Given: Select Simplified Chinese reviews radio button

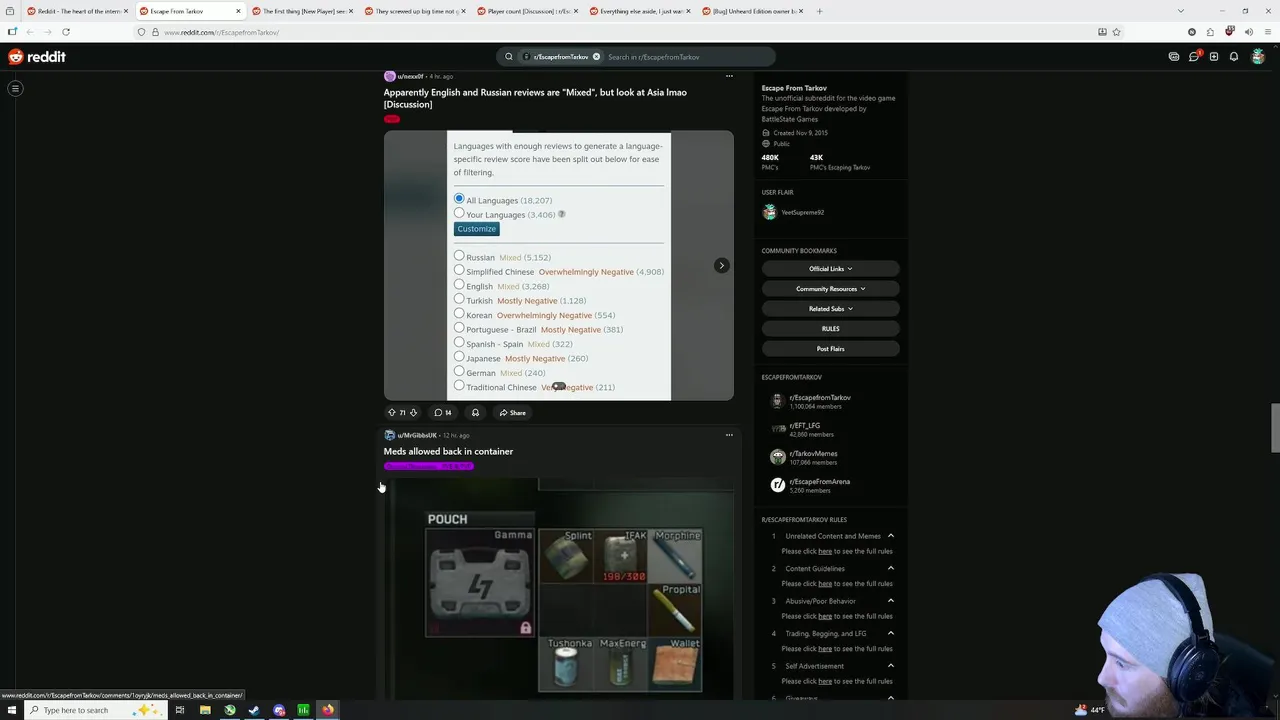Looking at the screenshot, I should pyautogui.click(x=459, y=270).
